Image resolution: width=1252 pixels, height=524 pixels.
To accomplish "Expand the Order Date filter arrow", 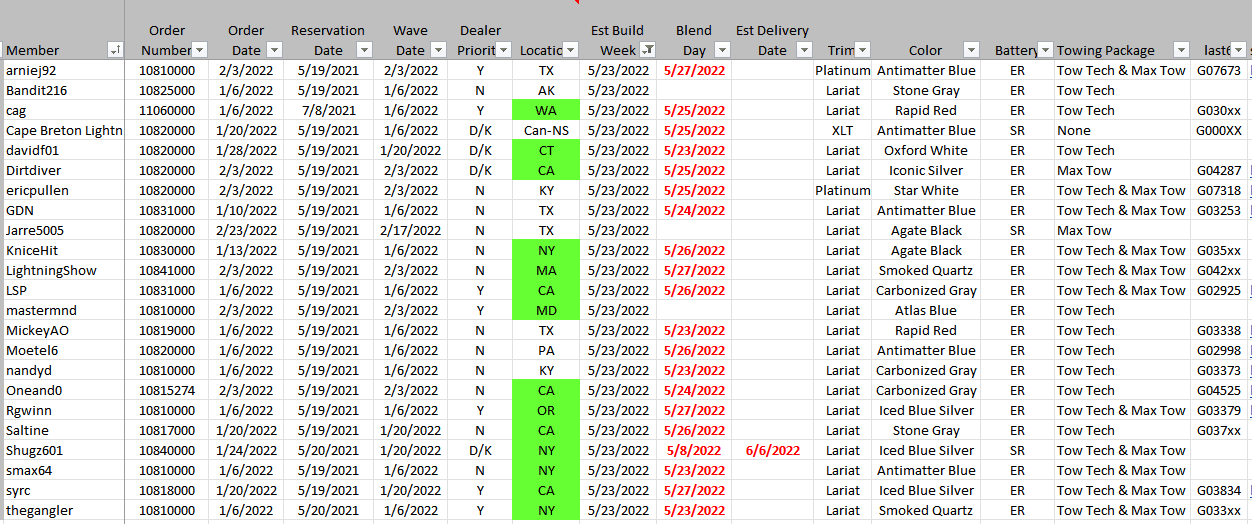I will pyautogui.click(x=274, y=50).
